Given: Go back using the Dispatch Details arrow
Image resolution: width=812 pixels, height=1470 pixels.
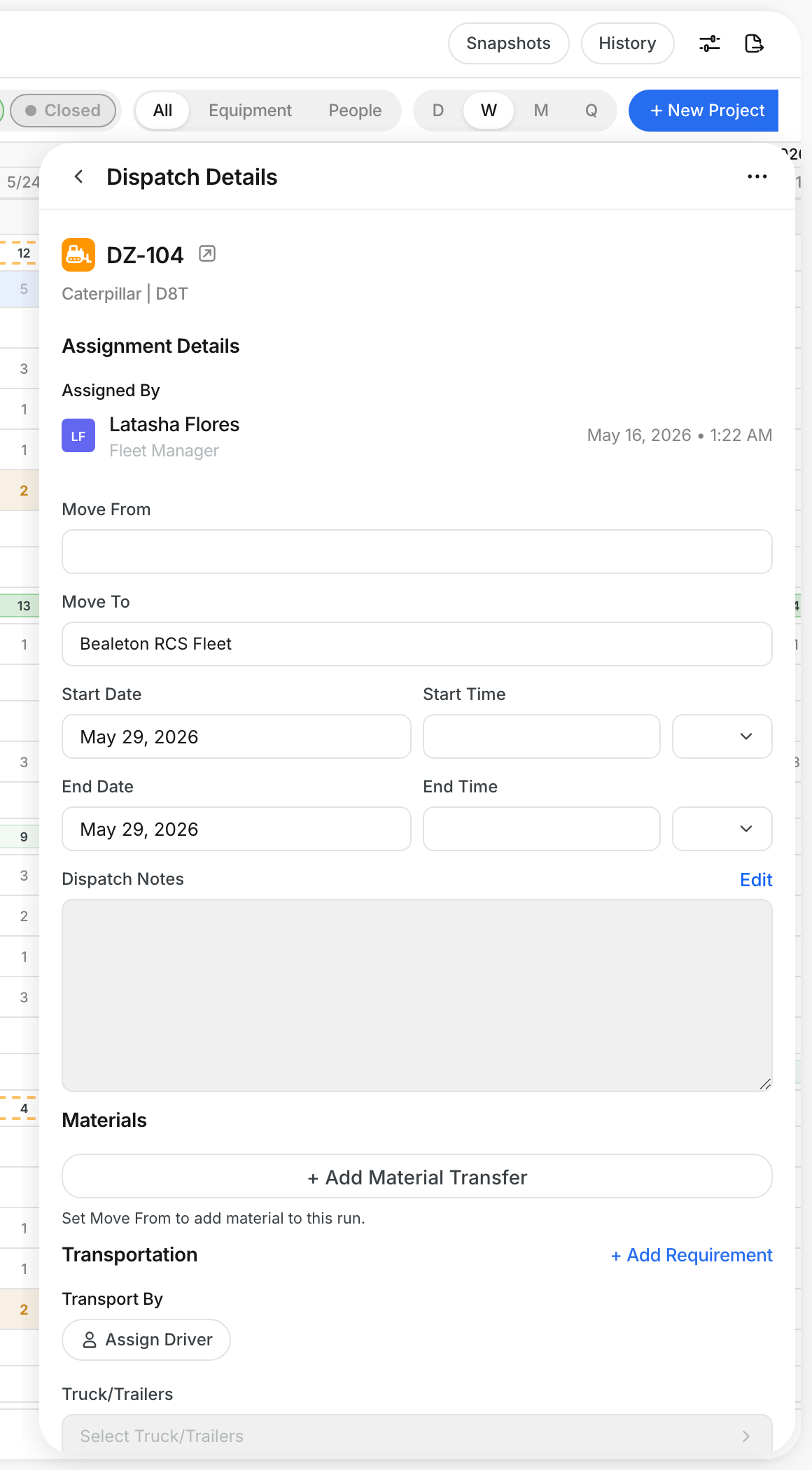Looking at the screenshot, I should click(x=79, y=177).
